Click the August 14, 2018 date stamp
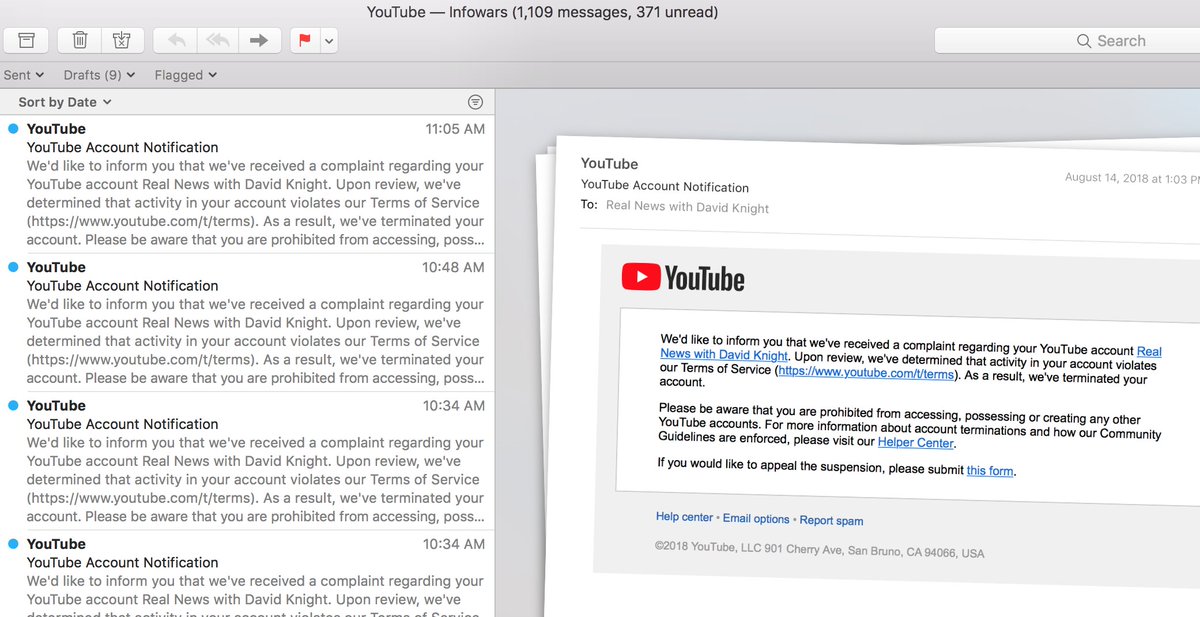This screenshot has height=617, width=1200. [x=1132, y=179]
